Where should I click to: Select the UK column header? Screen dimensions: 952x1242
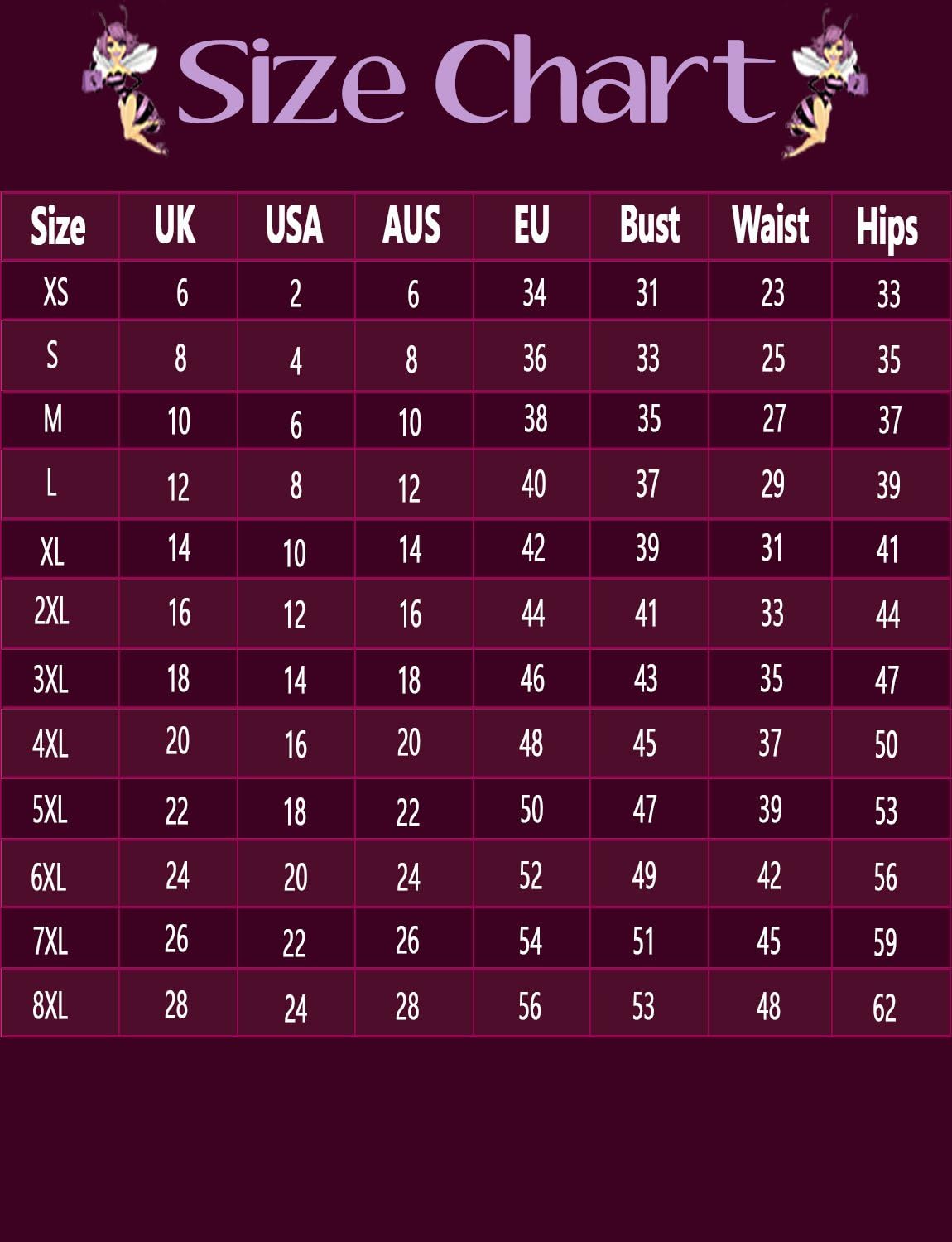175,225
